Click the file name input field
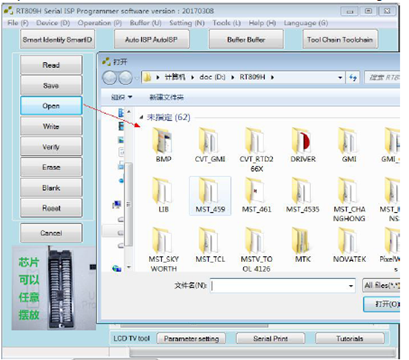This screenshot has height=360, width=409. [x=278, y=286]
